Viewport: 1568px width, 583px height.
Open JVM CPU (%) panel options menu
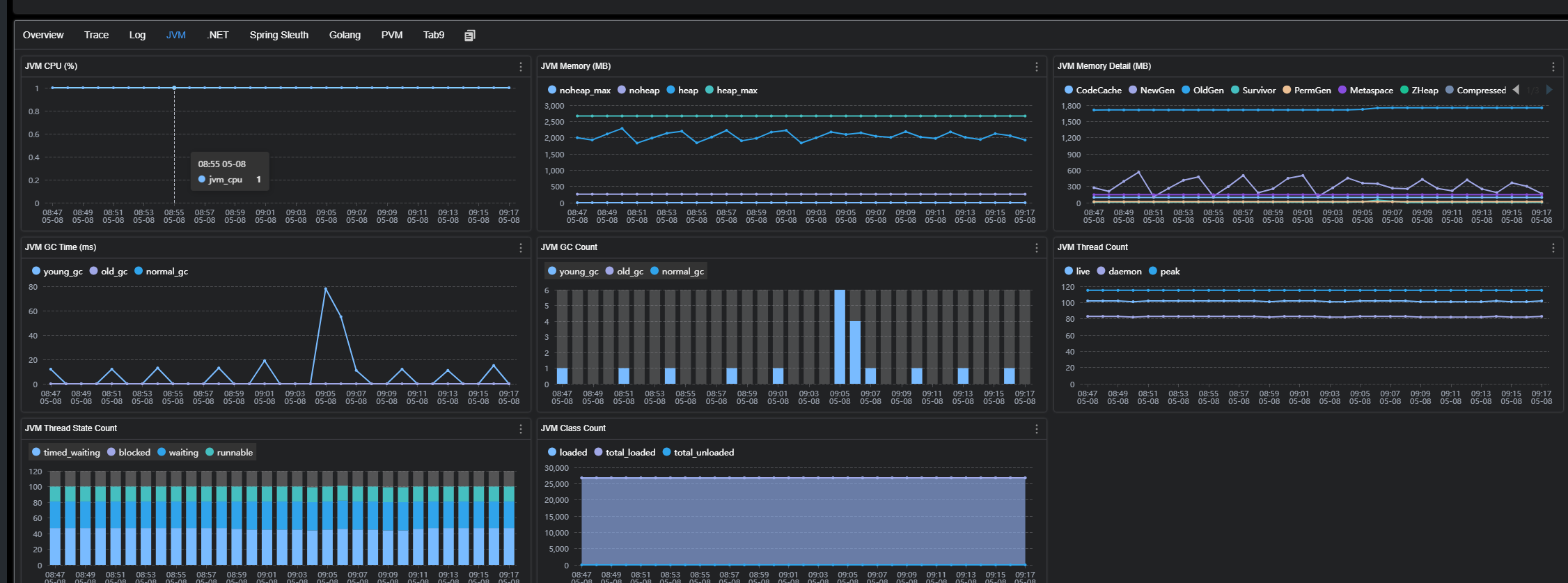tap(521, 67)
